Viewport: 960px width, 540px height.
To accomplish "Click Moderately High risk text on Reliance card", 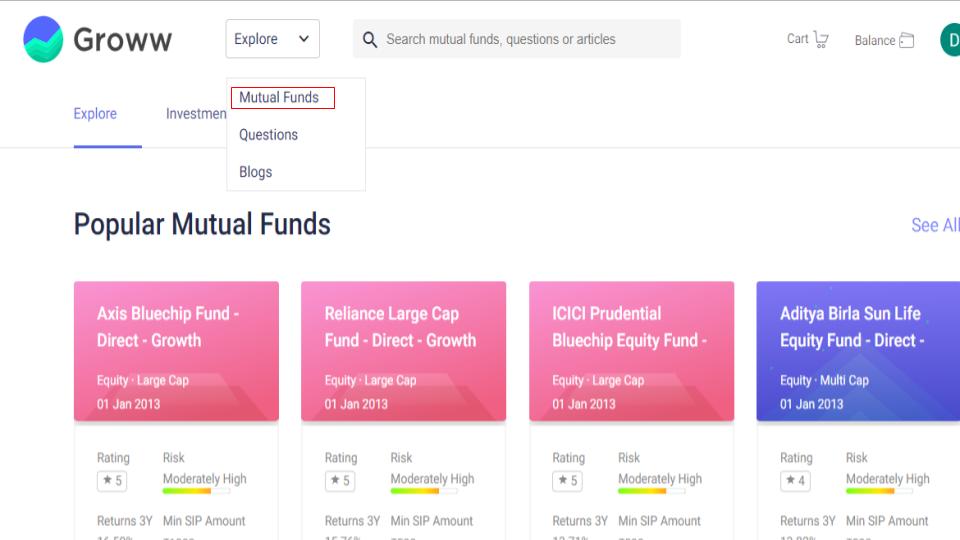I will click(x=432, y=479).
